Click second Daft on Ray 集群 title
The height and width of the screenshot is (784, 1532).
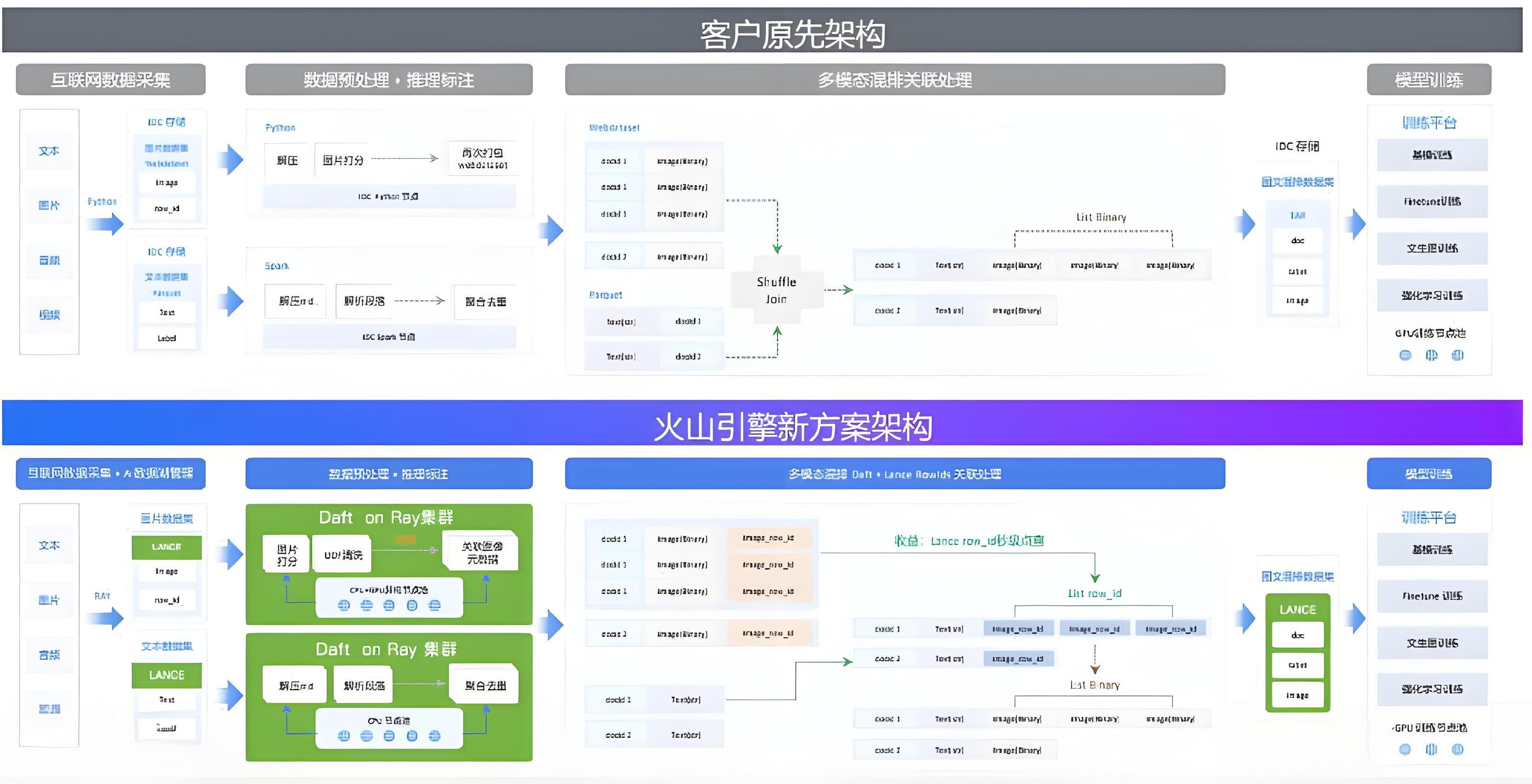pos(386,649)
